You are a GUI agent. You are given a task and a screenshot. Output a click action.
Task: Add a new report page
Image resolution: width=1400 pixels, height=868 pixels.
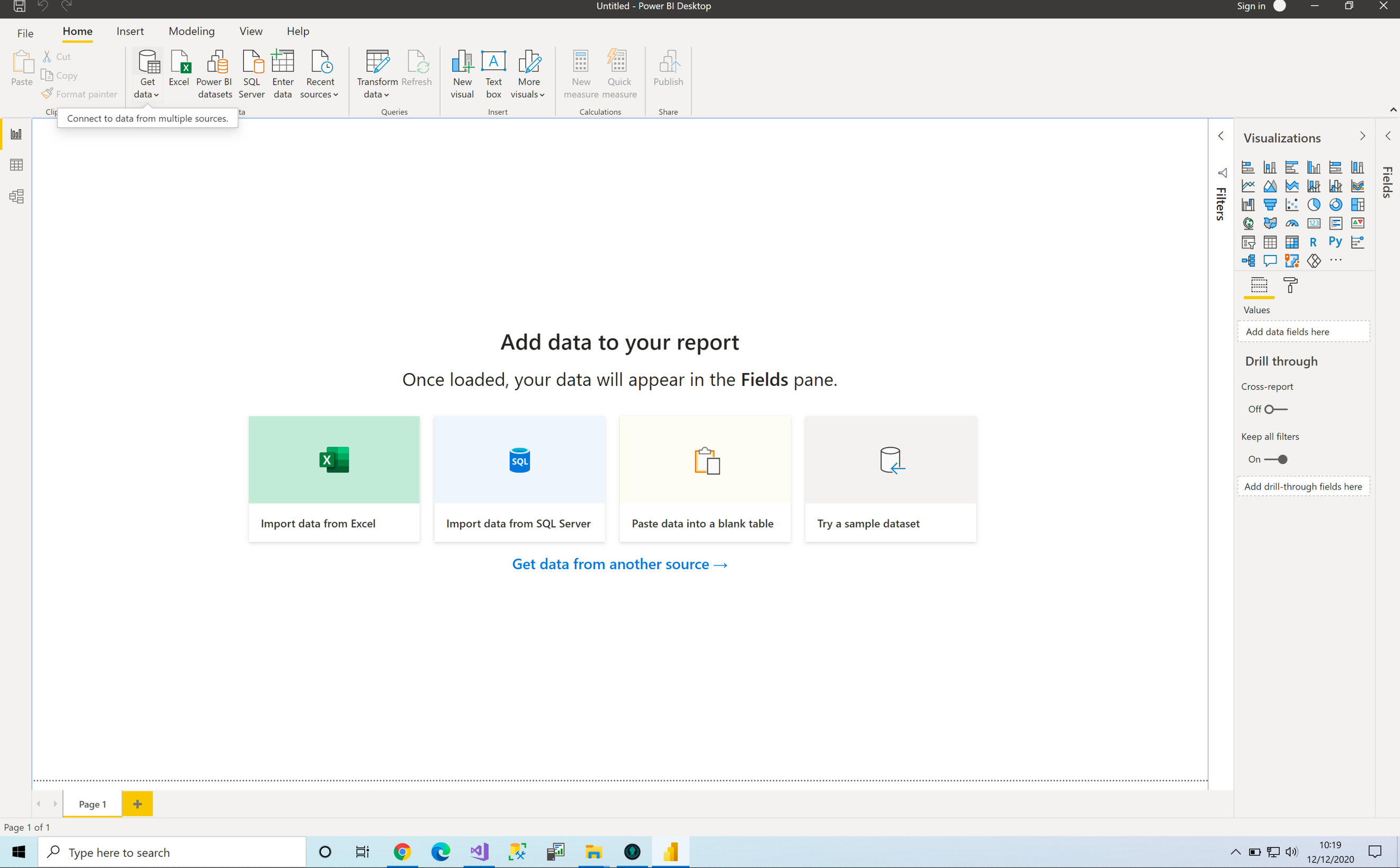137,804
